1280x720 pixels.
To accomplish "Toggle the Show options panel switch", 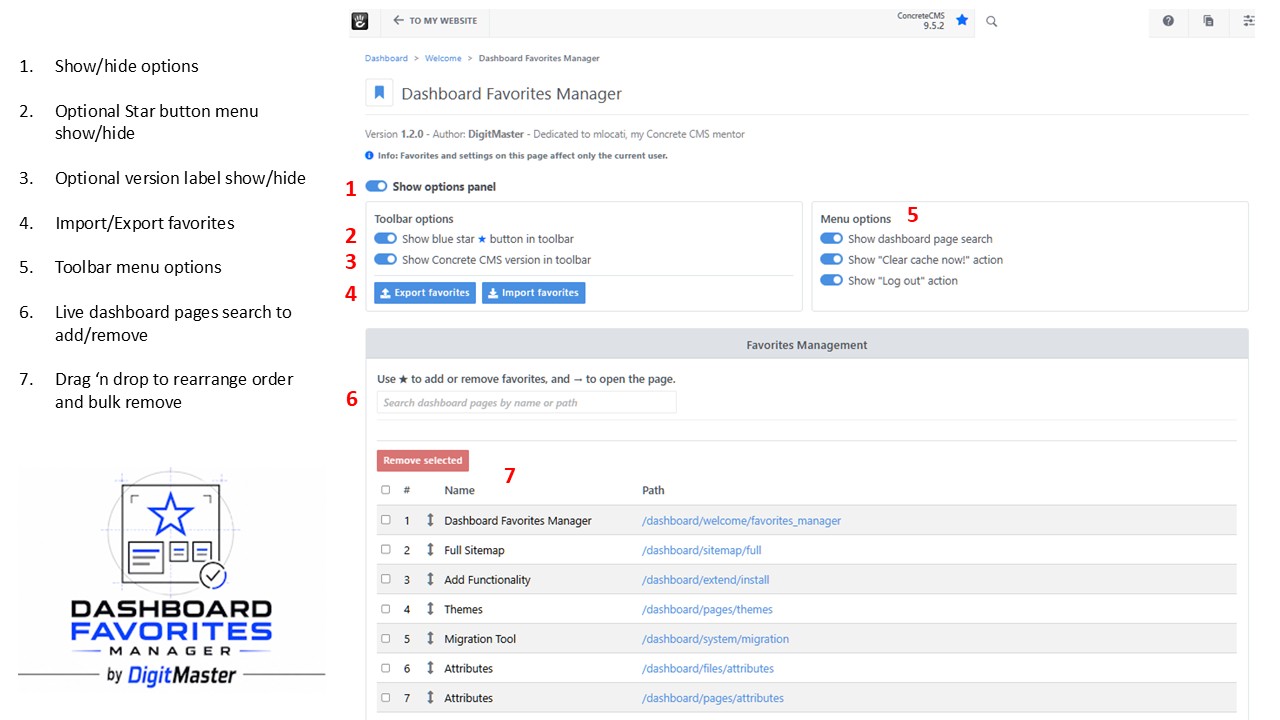I will coord(376,186).
